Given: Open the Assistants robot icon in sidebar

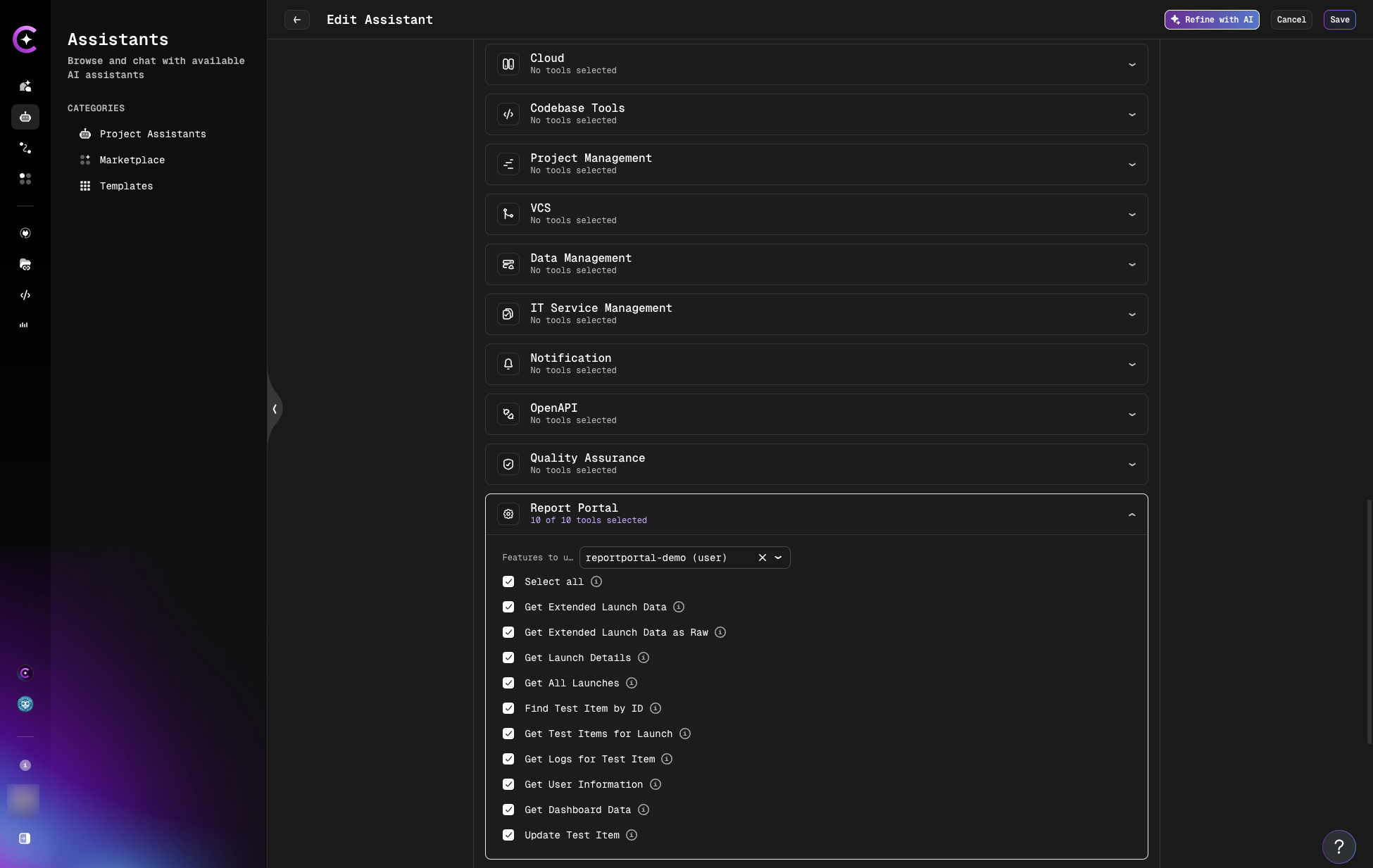Looking at the screenshot, I should [25, 117].
